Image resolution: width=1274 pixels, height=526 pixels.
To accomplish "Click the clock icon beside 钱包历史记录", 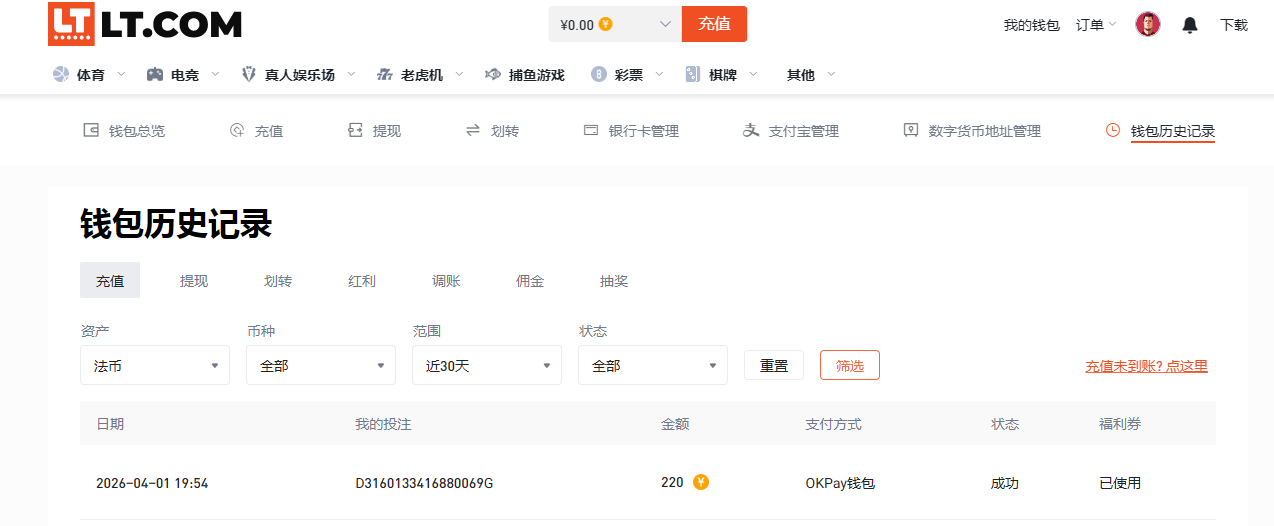I will tap(1113, 130).
